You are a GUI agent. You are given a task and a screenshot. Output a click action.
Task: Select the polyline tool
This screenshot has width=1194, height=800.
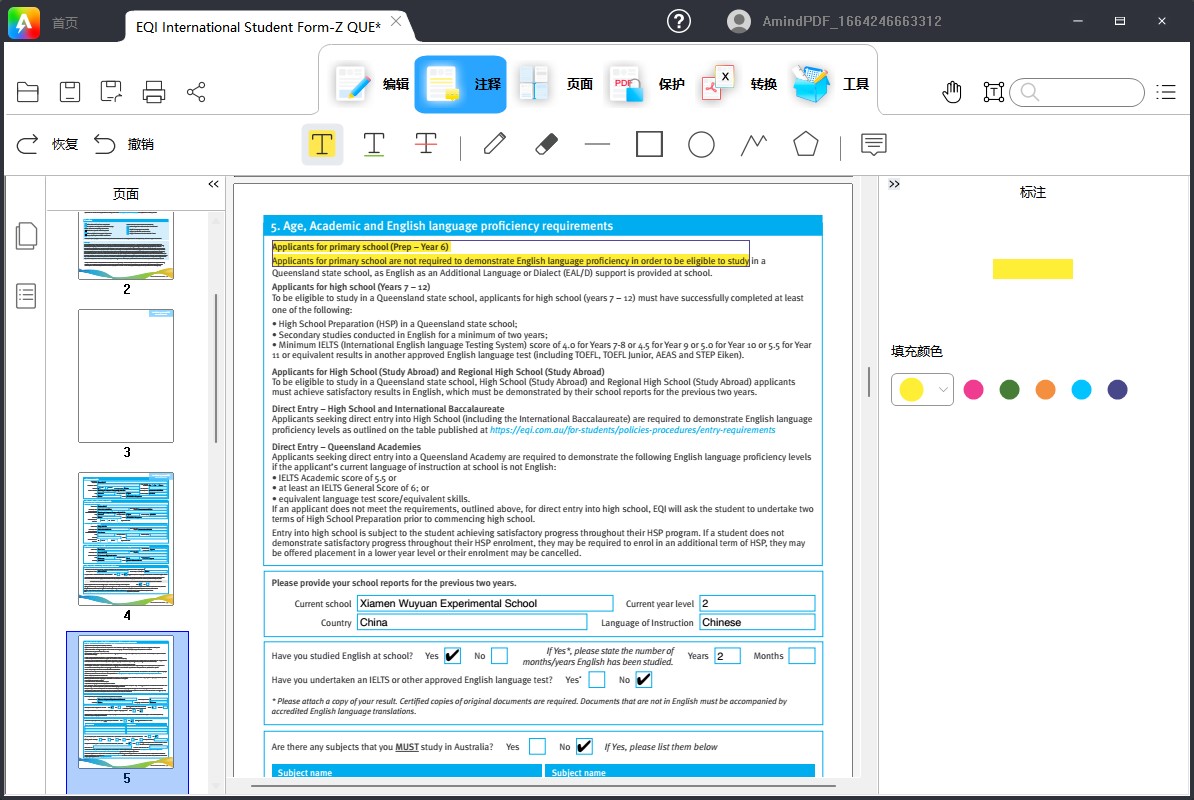point(754,144)
